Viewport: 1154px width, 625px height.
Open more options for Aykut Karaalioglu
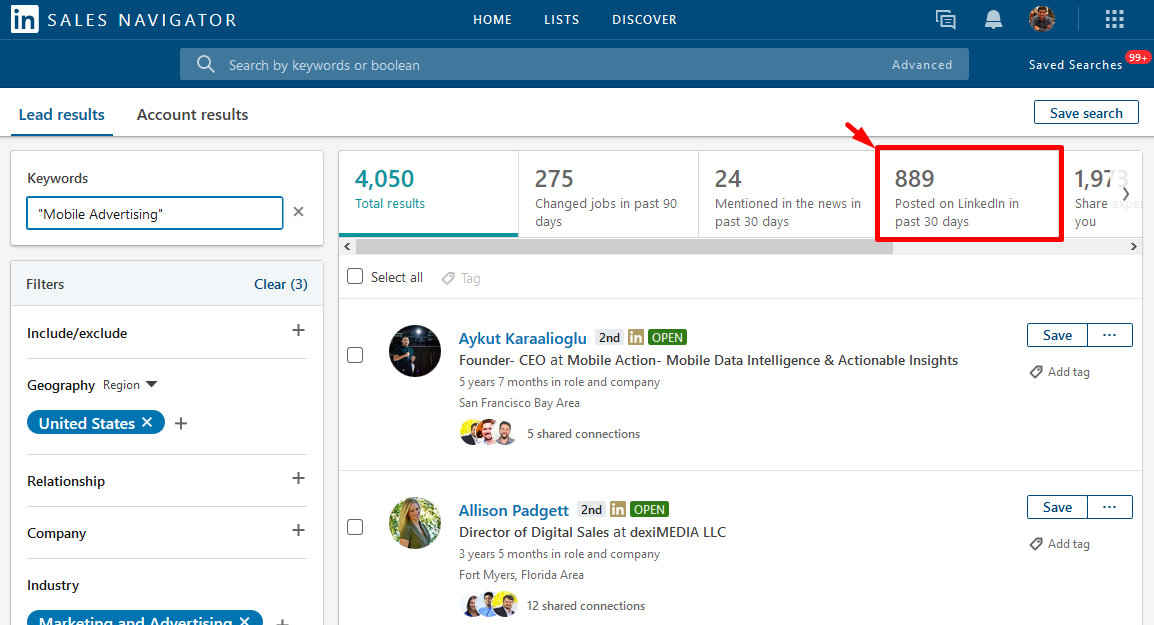(x=1110, y=335)
